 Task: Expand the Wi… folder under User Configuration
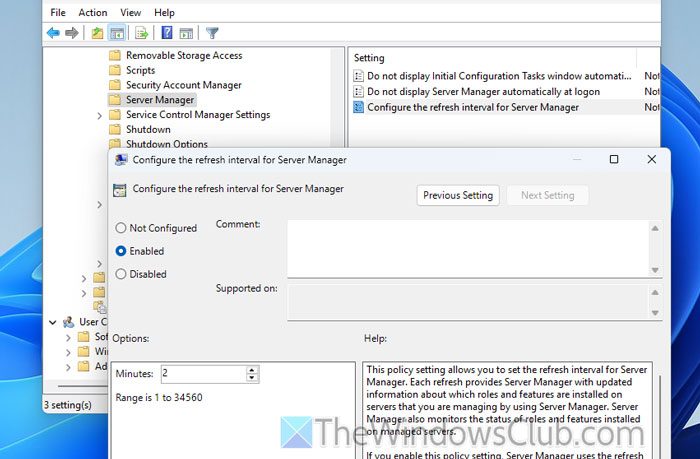[68, 352]
